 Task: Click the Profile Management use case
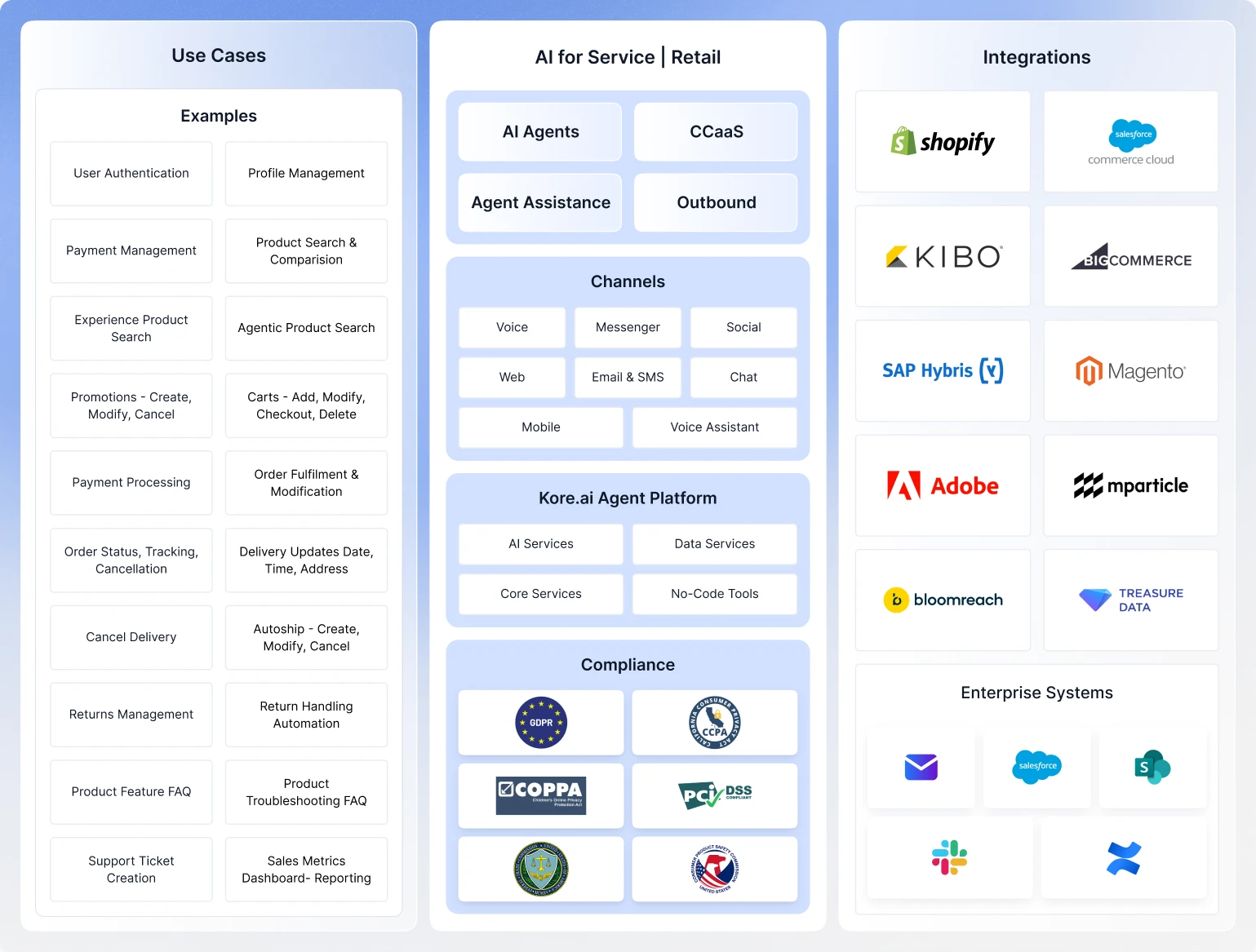click(306, 174)
